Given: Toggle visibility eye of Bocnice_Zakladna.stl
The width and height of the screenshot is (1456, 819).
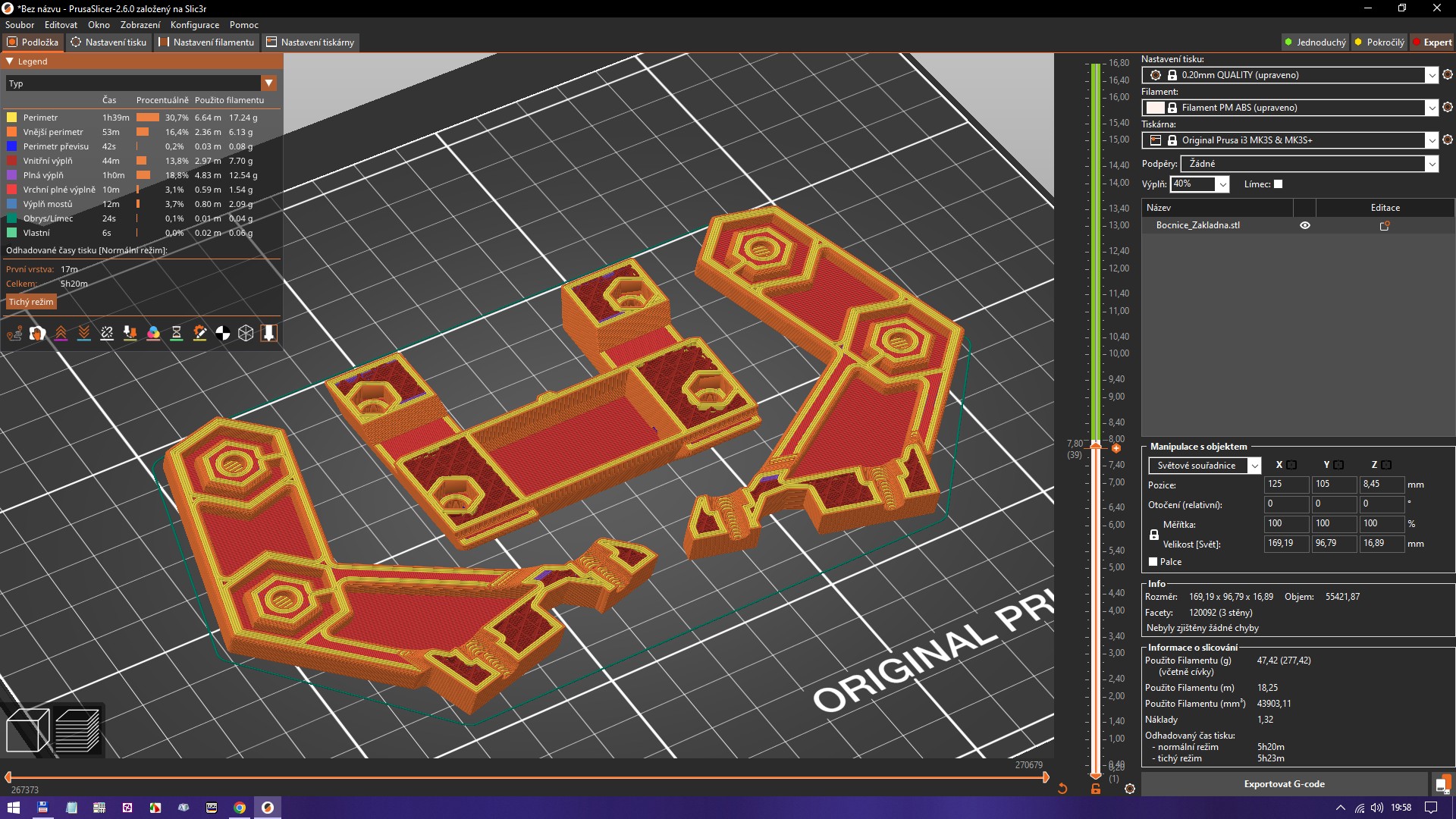Looking at the screenshot, I should 1305,225.
